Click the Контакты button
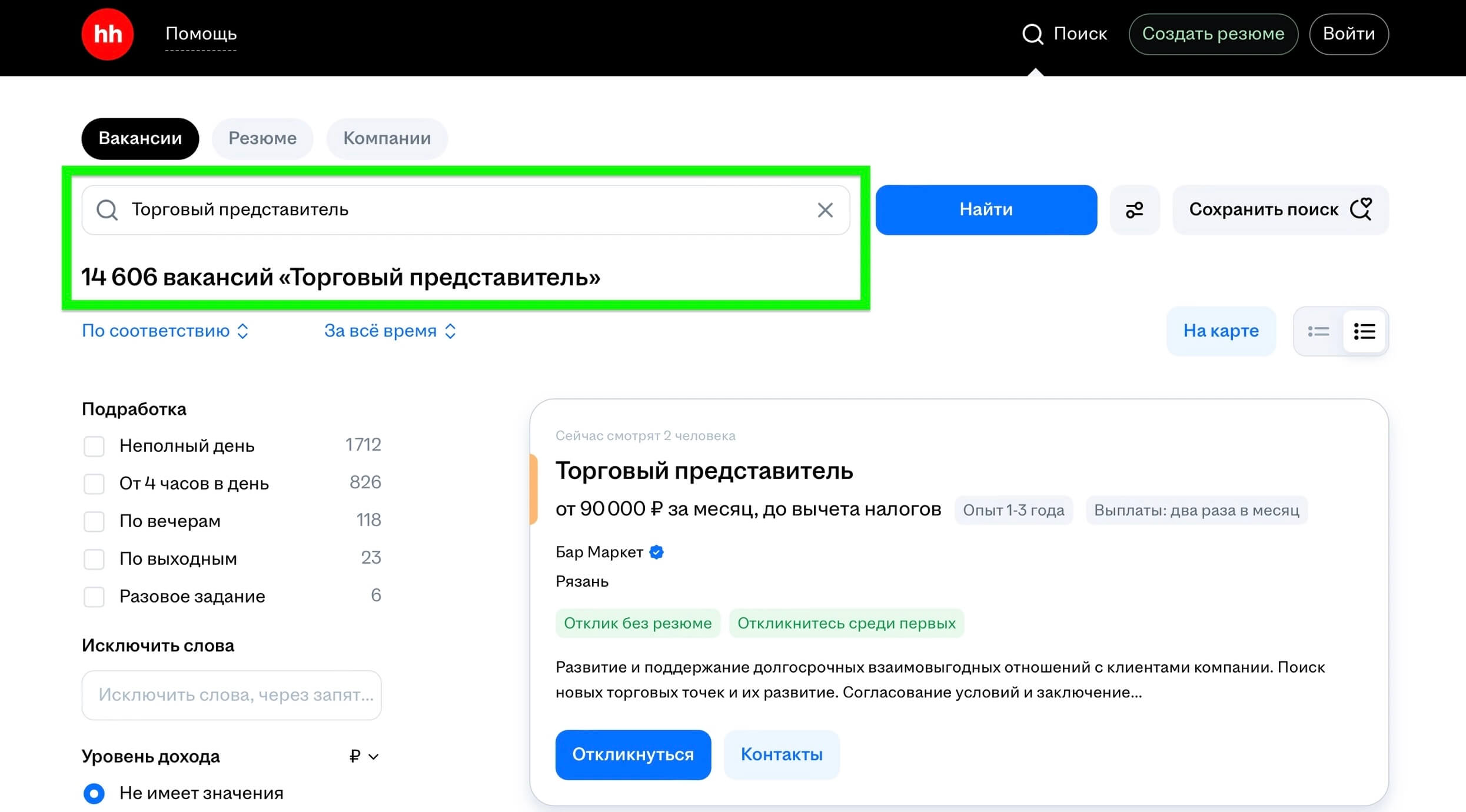The image size is (1466, 812). [782, 755]
